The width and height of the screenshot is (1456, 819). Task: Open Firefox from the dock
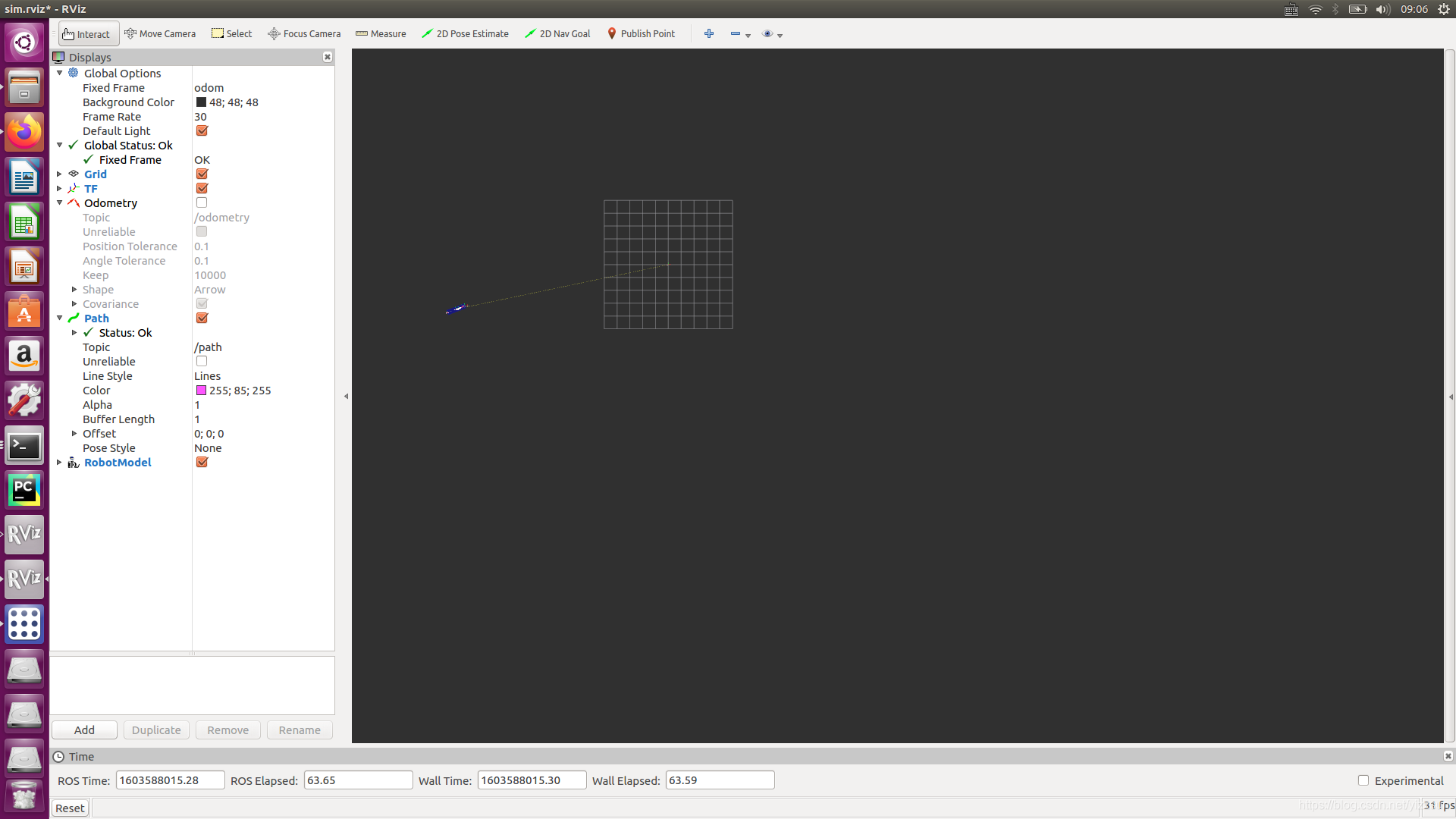24,132
